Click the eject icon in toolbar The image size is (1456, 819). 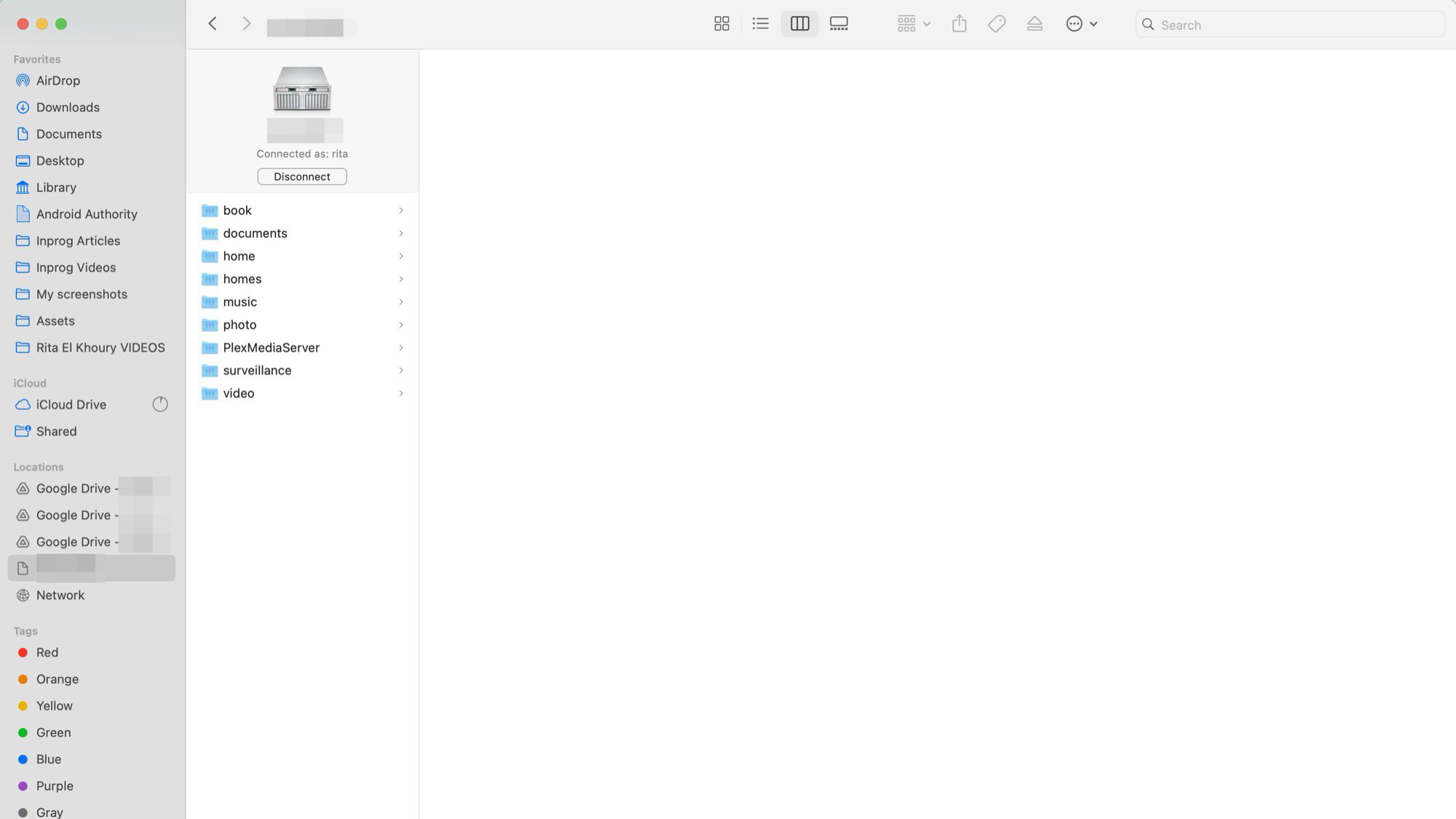pos(1034,24)
